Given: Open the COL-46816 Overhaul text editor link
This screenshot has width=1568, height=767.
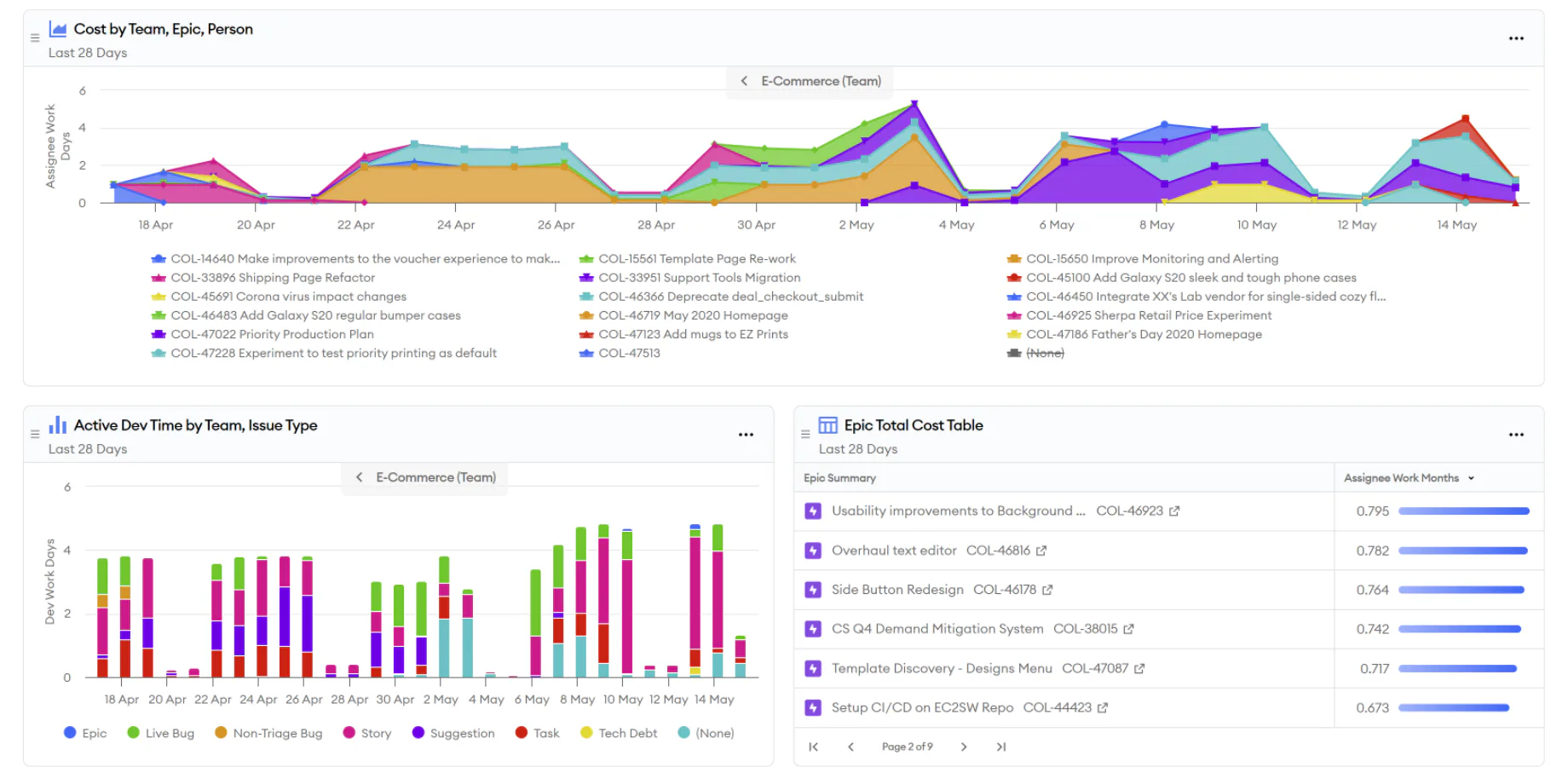Looking at the screenshot, I should pos(1042,550).
